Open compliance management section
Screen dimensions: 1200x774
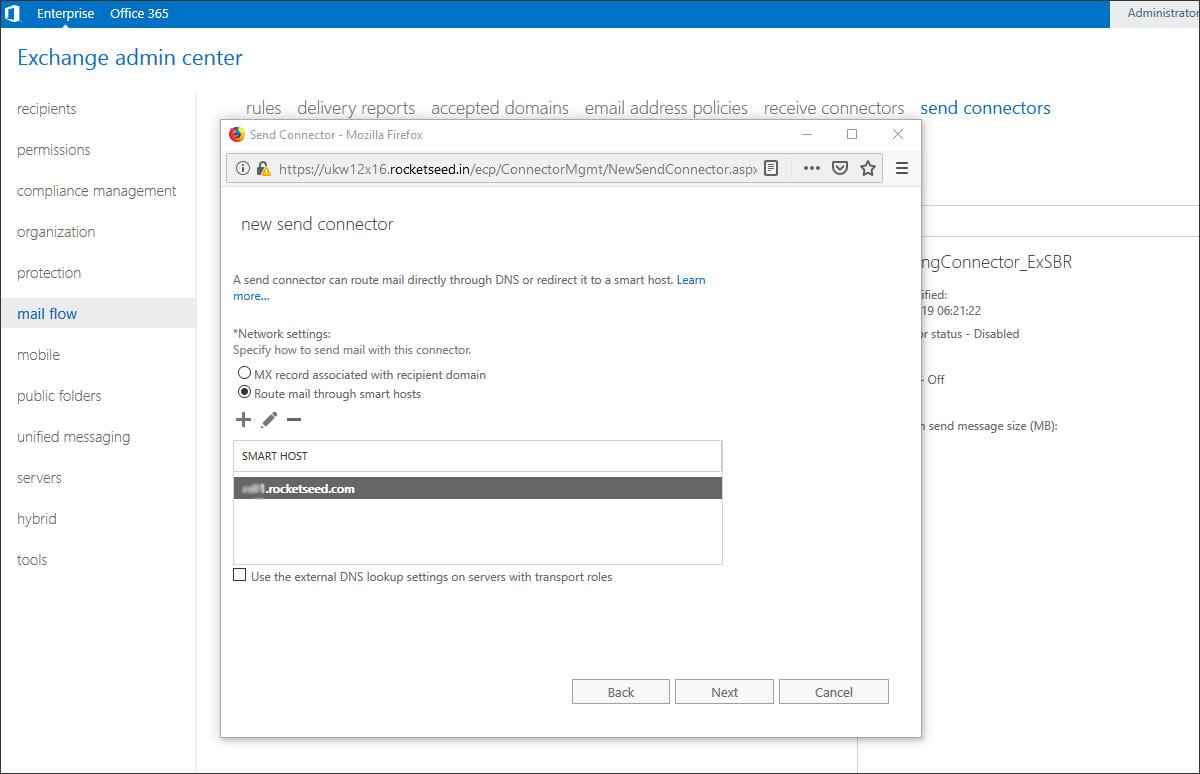pyautogui.click(x=97, y=191)
